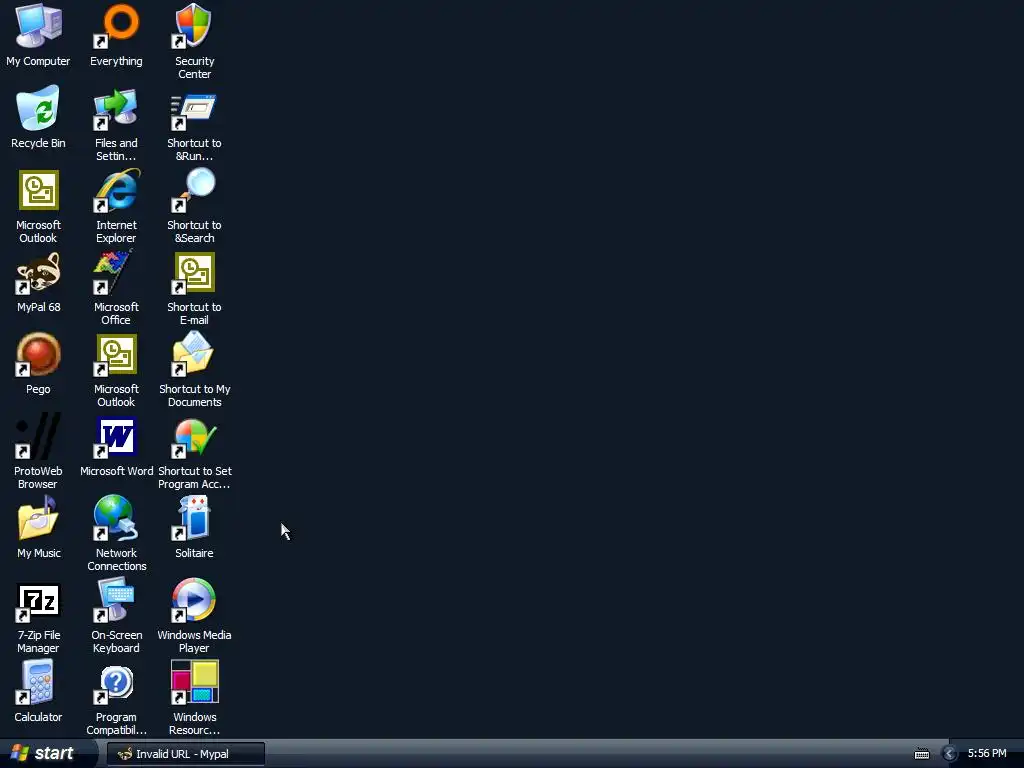Image resolution: width=1024 pixels, height=768 pixels.
Task: Select the My Music folder icon
Action: [39, 519]
